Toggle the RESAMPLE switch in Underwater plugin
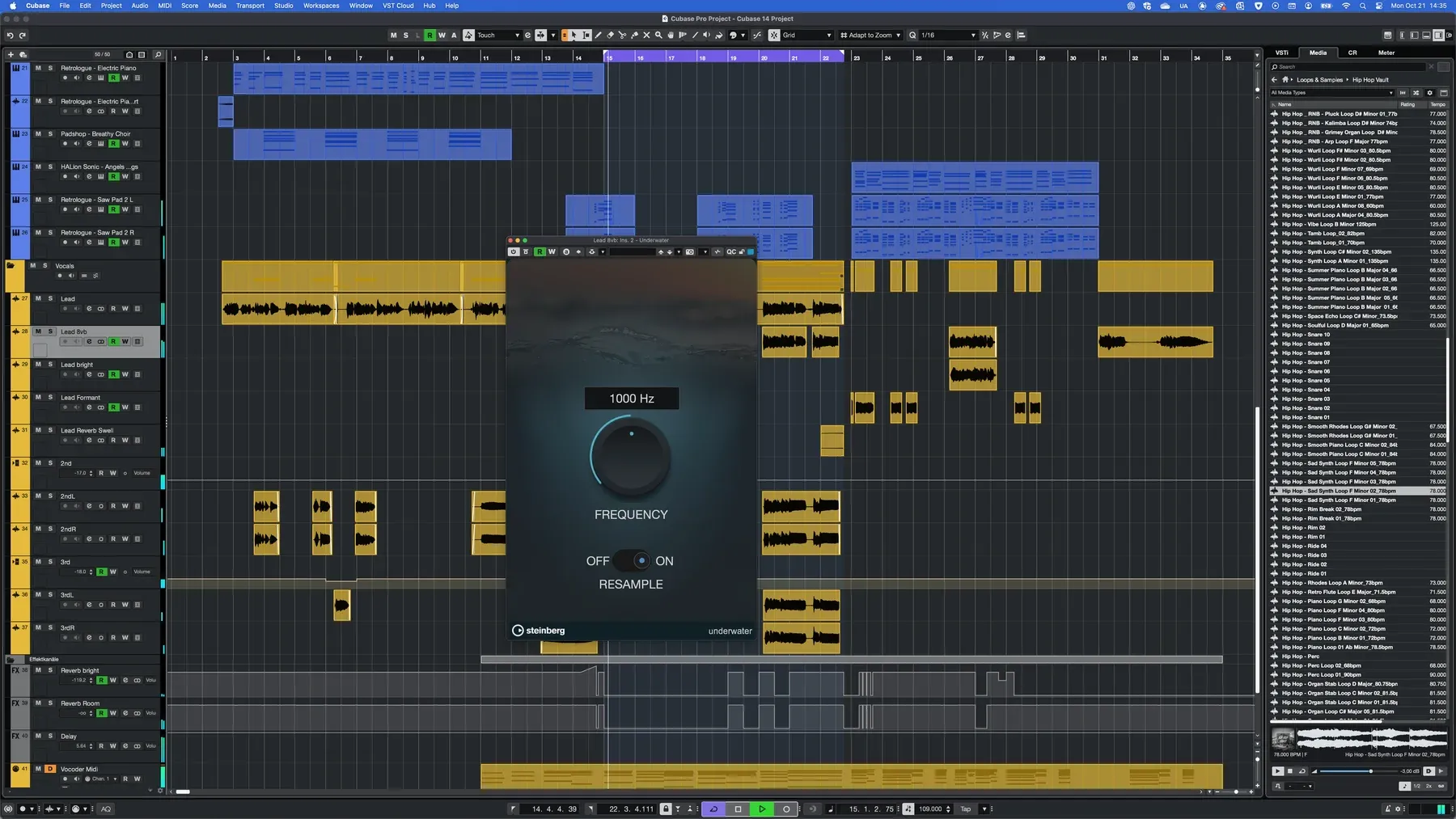The width and height of the screenshot is (1456, 819). 632,560
